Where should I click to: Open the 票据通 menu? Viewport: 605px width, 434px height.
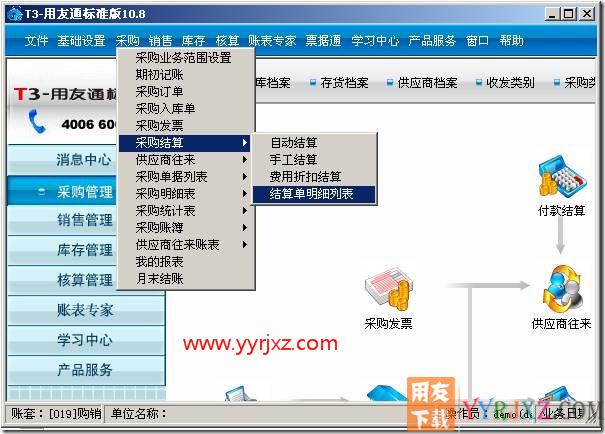point(323,41)
